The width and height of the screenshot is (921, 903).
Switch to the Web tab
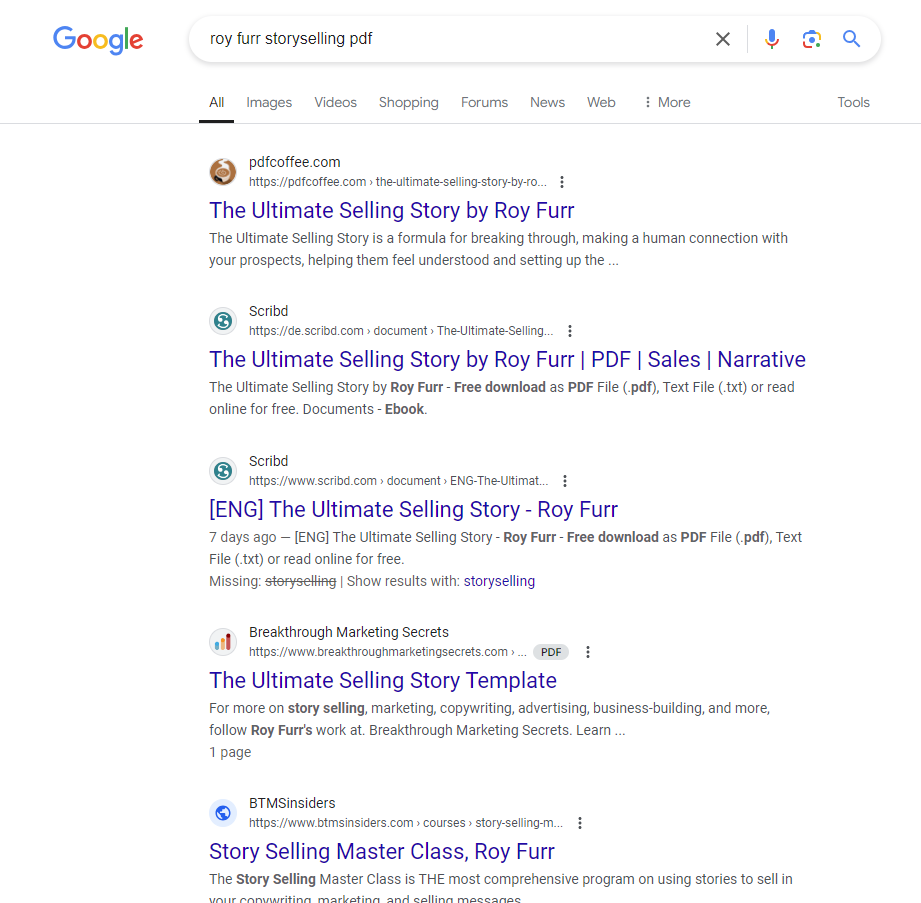coord(601,102)
